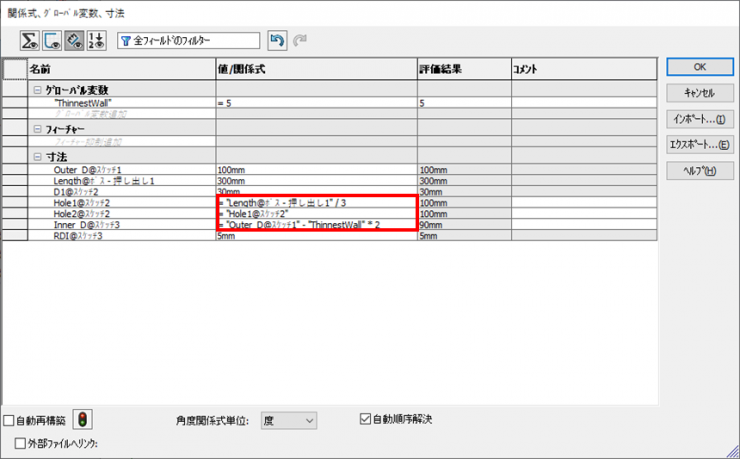Uncheck the 自動順序解決 checkbox
740x459 pixels.
(x=365, y=419)
